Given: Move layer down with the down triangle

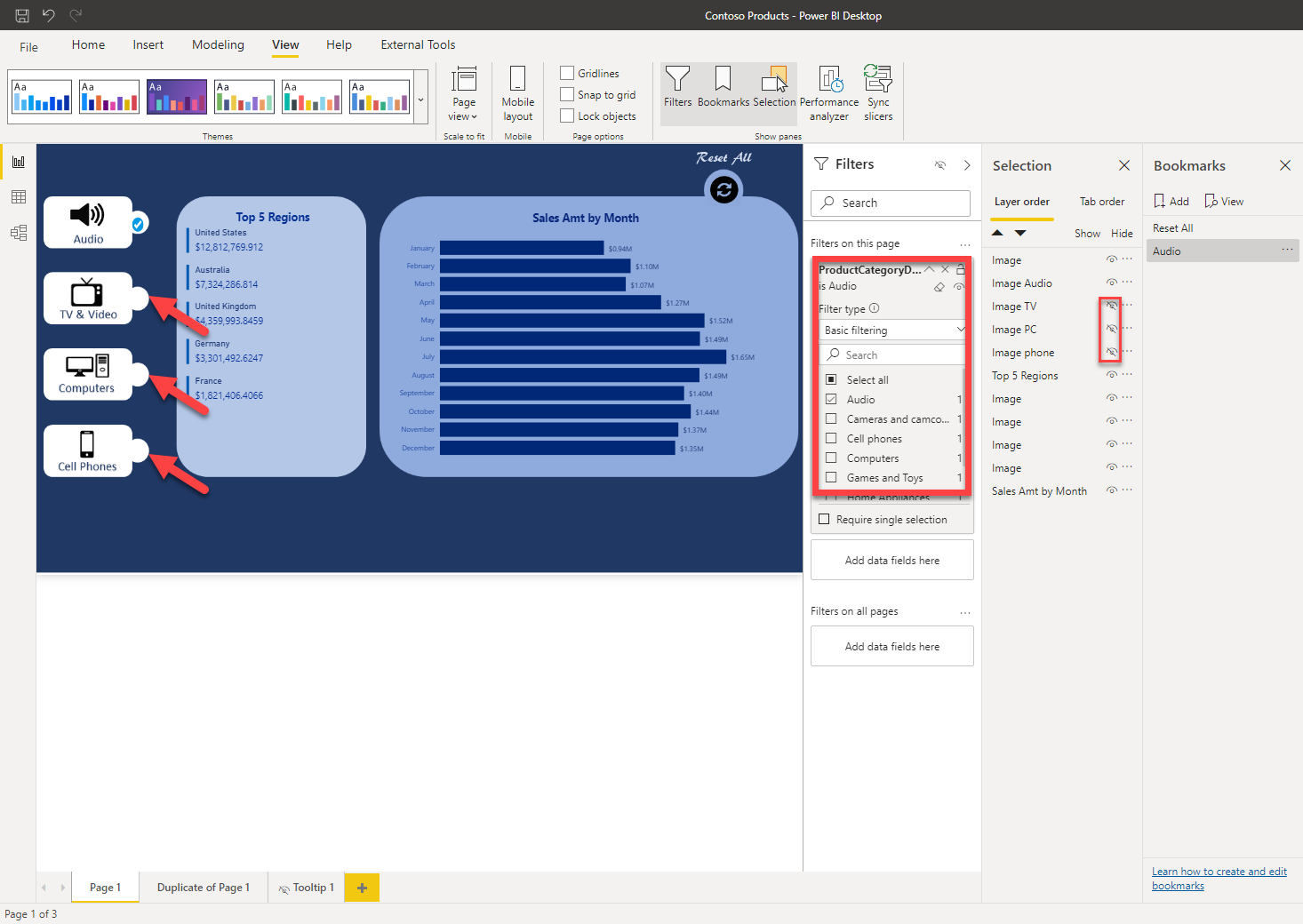Looking at the screenshot, I should tap(1020, 233).
